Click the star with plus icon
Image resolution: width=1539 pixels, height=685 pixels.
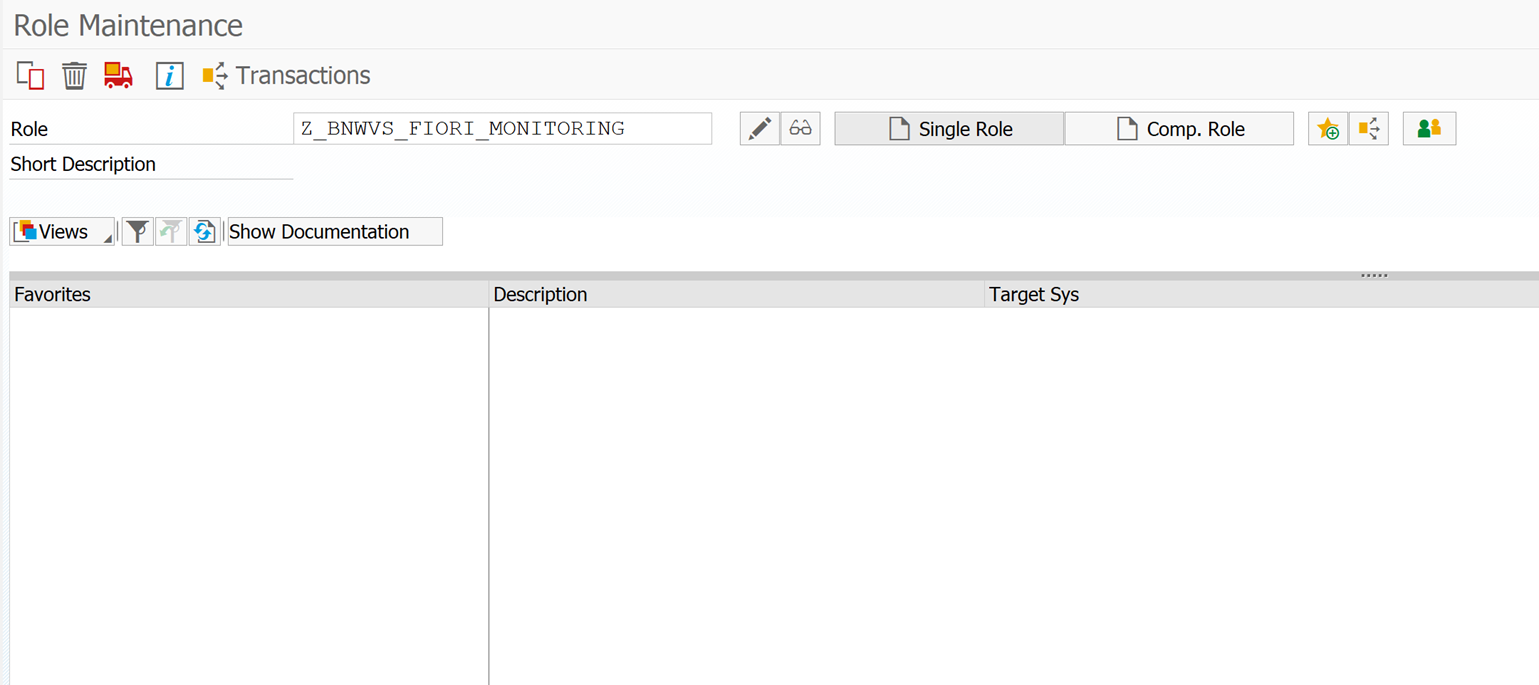[1327, 129]
